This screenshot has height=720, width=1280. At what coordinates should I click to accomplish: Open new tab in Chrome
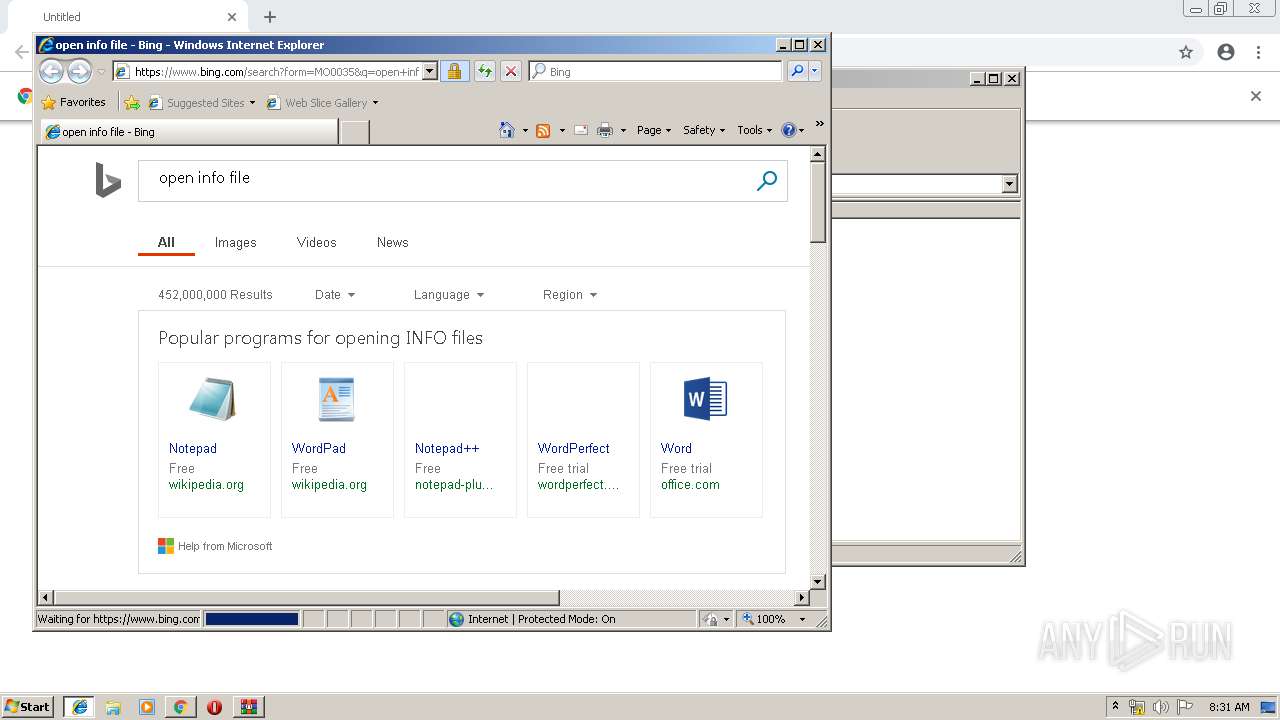pos(270,17)
